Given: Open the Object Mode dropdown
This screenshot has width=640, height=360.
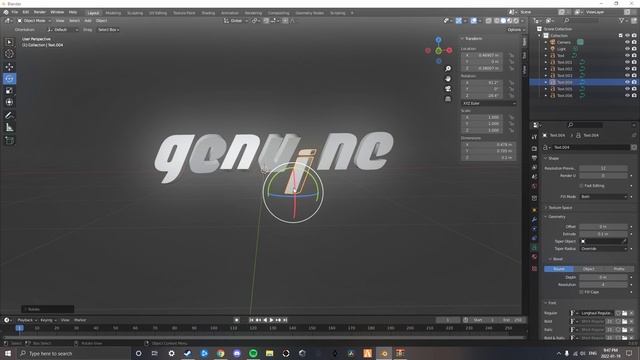Looking at the screenshot, I should [x=34, y=20].
